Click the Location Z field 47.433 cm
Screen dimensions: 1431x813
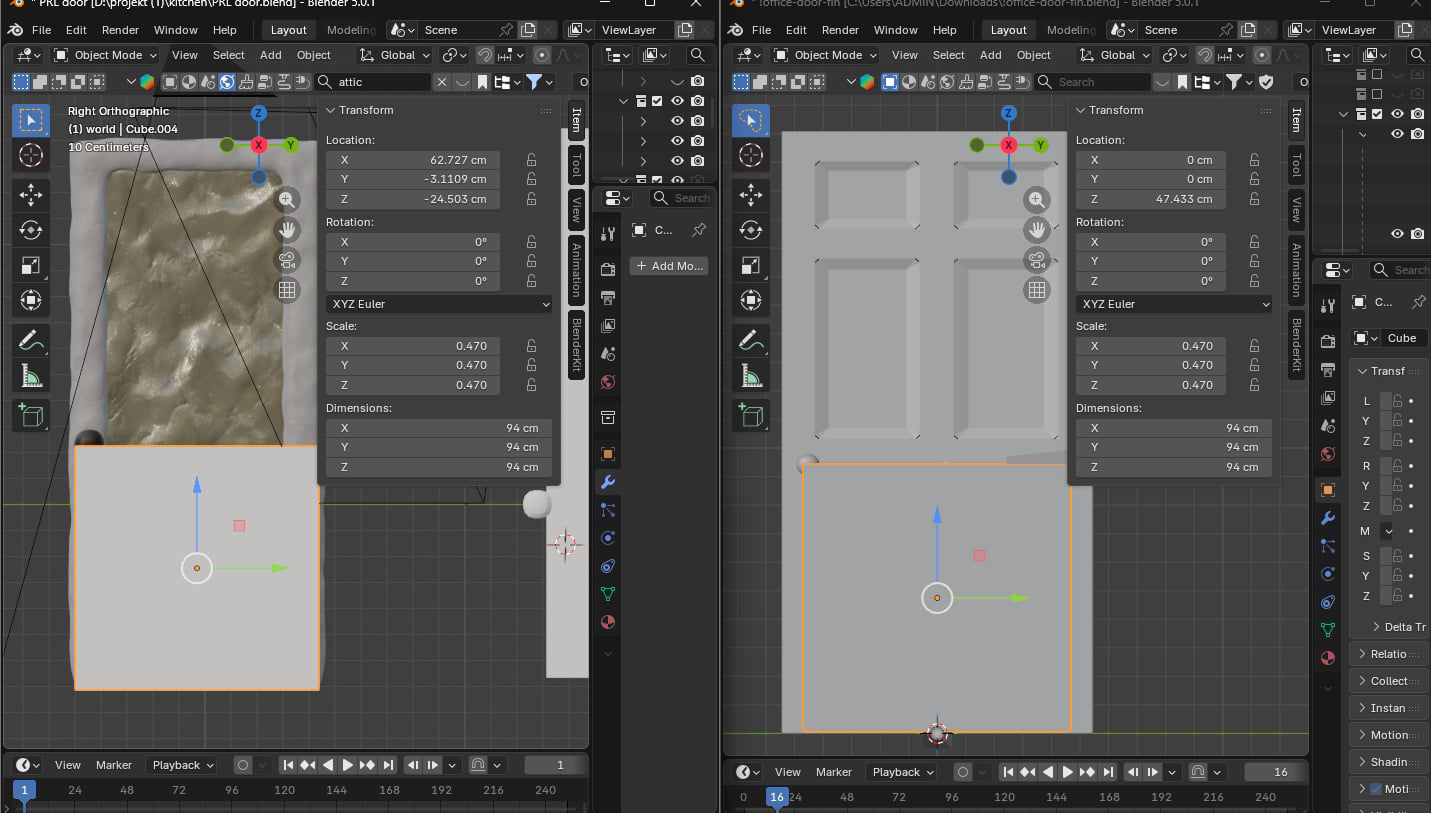tap(1151, 199)
